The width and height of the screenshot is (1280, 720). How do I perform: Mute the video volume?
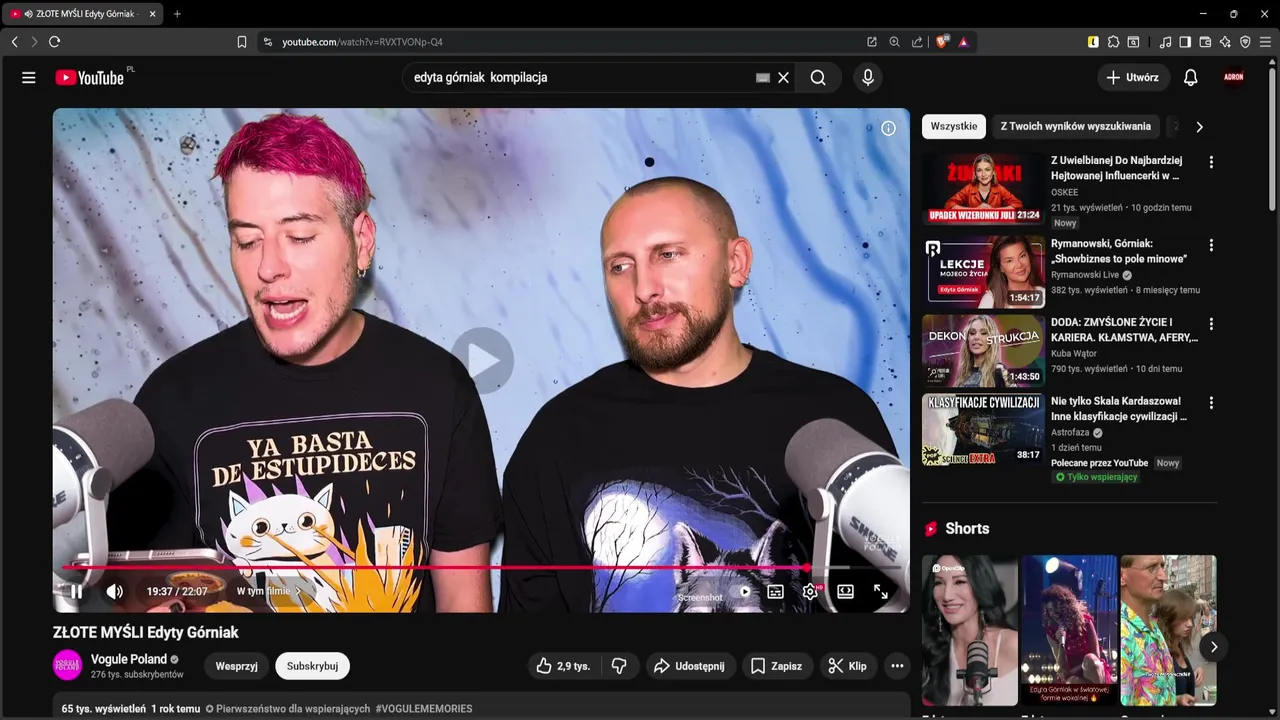pyautogui.click(x=114, y=591)
